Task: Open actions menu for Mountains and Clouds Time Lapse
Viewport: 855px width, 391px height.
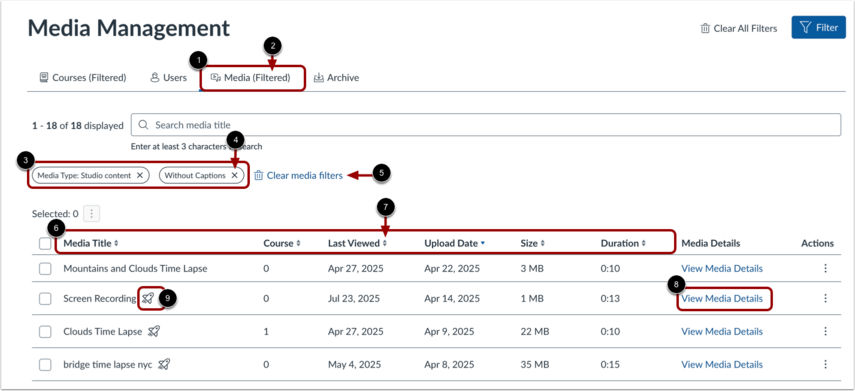Action: click(x=826, y=268)
